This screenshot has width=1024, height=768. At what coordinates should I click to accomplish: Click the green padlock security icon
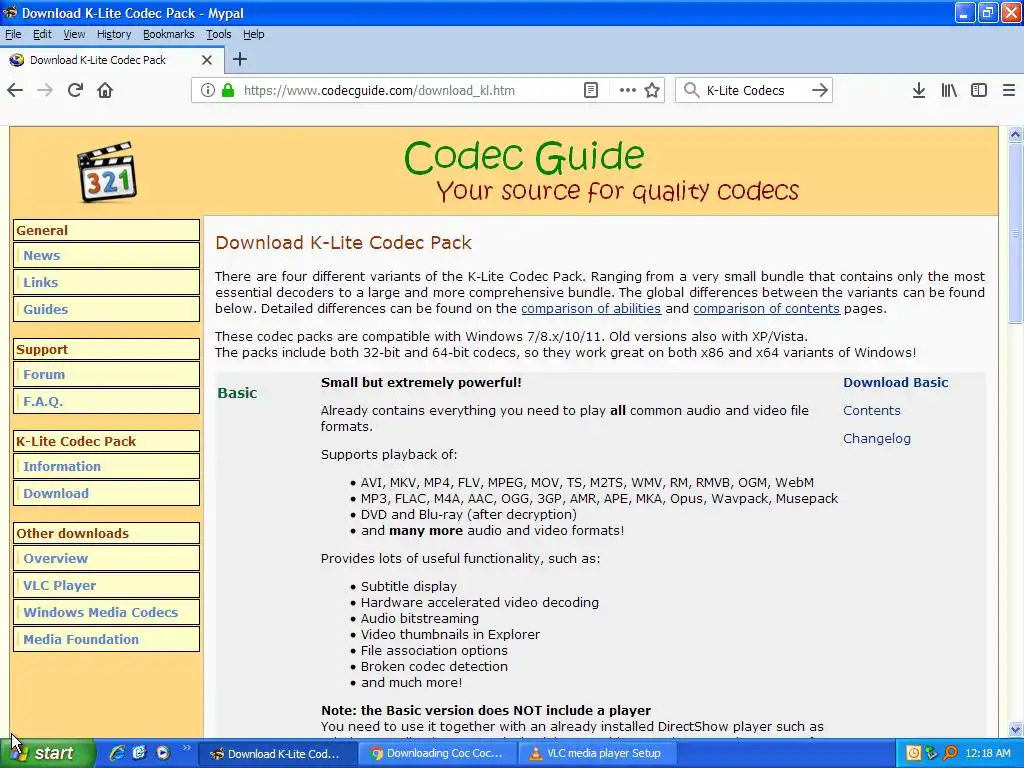tap(228, 90)
